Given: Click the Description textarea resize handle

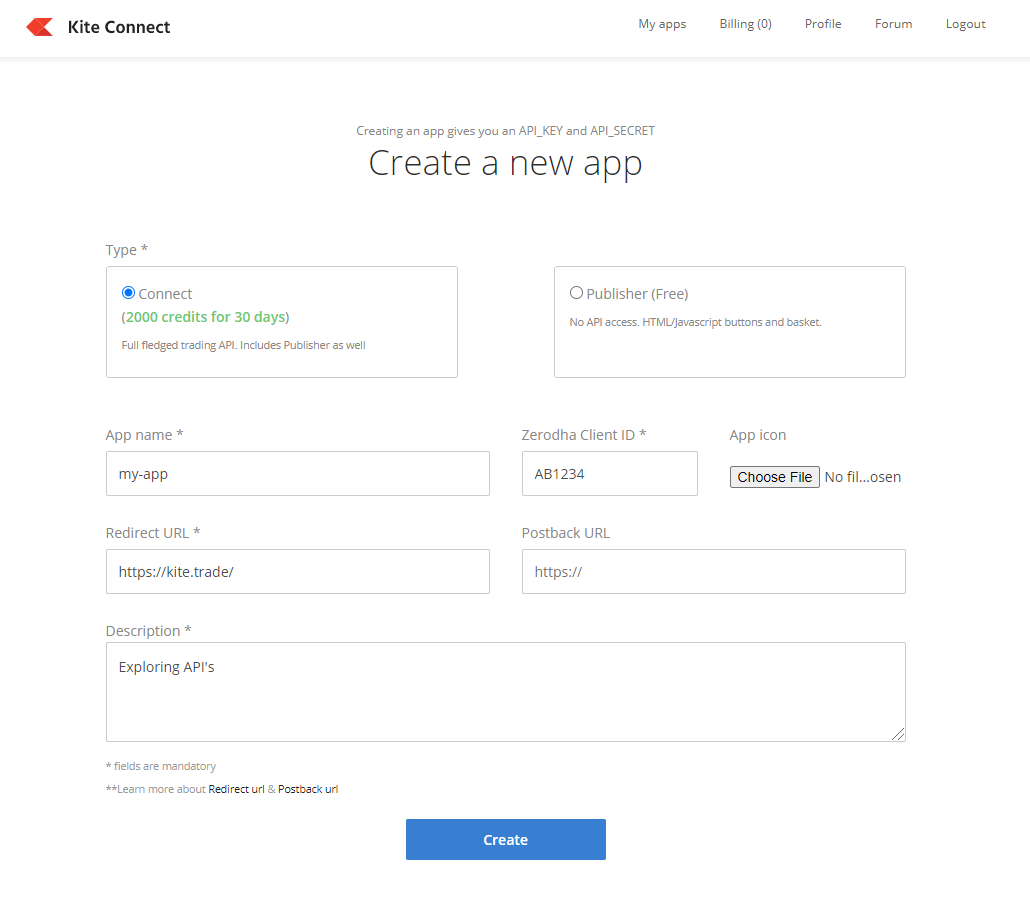Looking at the screenshot, I should click(x=898, y=734).
